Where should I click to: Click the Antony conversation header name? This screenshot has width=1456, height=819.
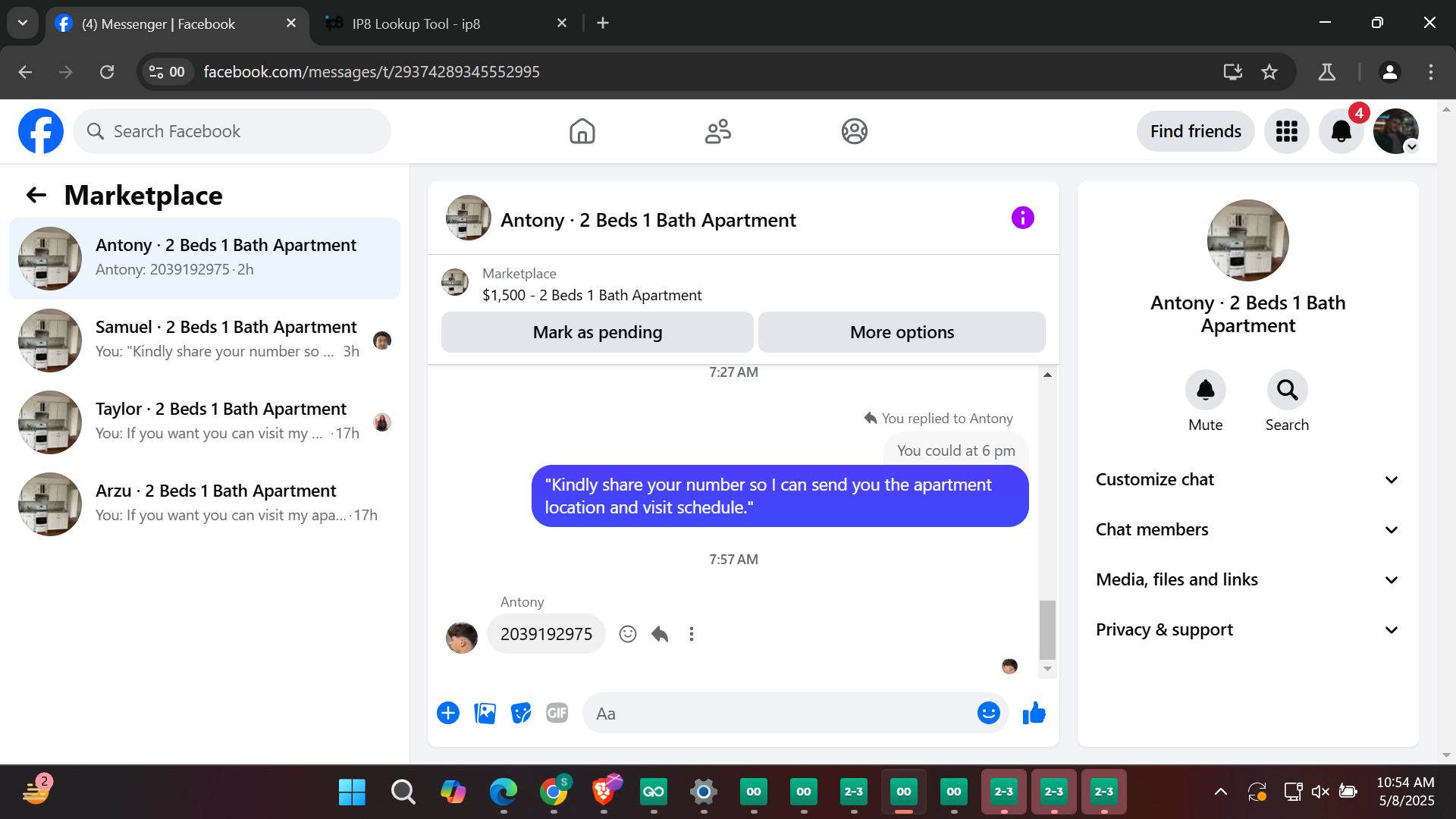coord(648,220)
